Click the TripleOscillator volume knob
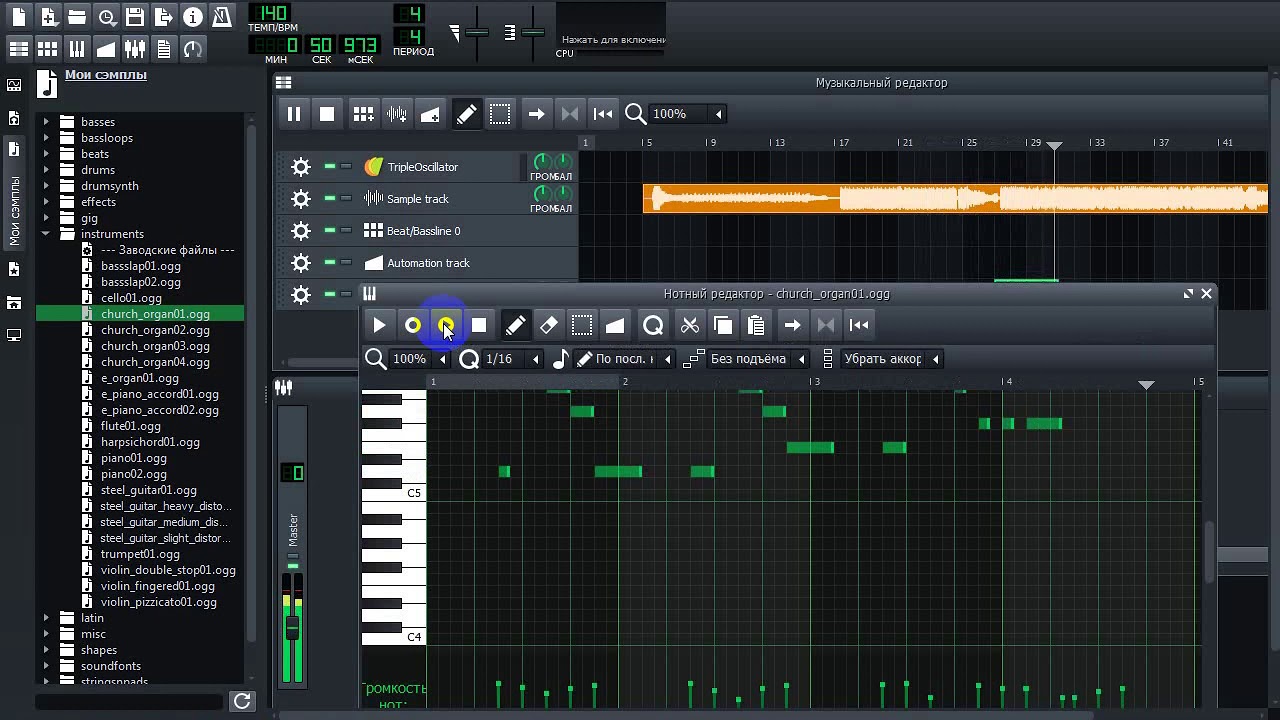Image resolution: width=1280 pixels, height=720 pixels. [x=542, y=162]
